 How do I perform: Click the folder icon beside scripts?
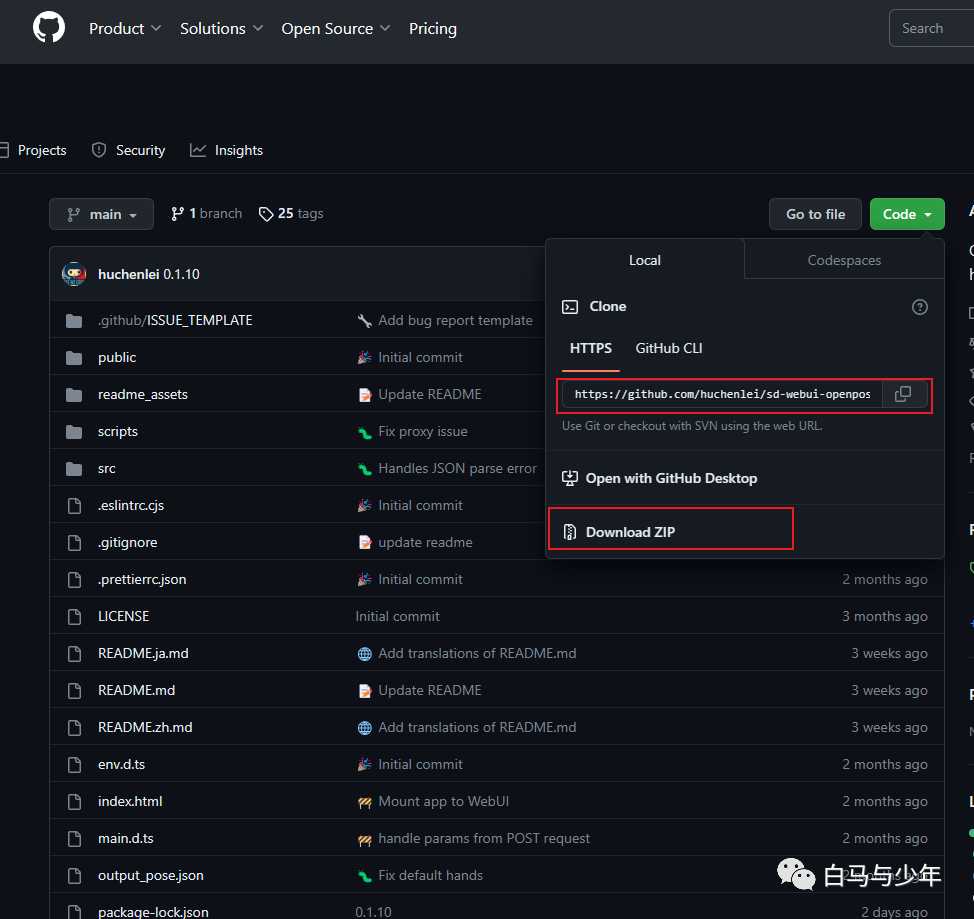coord(74,432)
